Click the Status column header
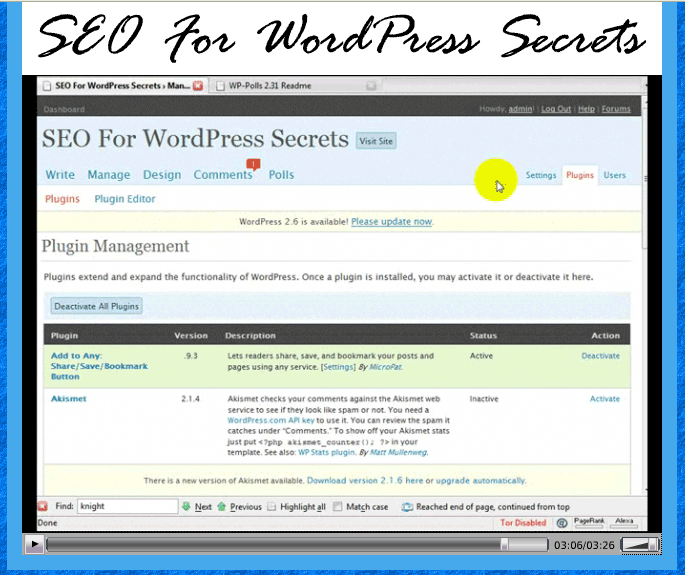 pos(483,336)
